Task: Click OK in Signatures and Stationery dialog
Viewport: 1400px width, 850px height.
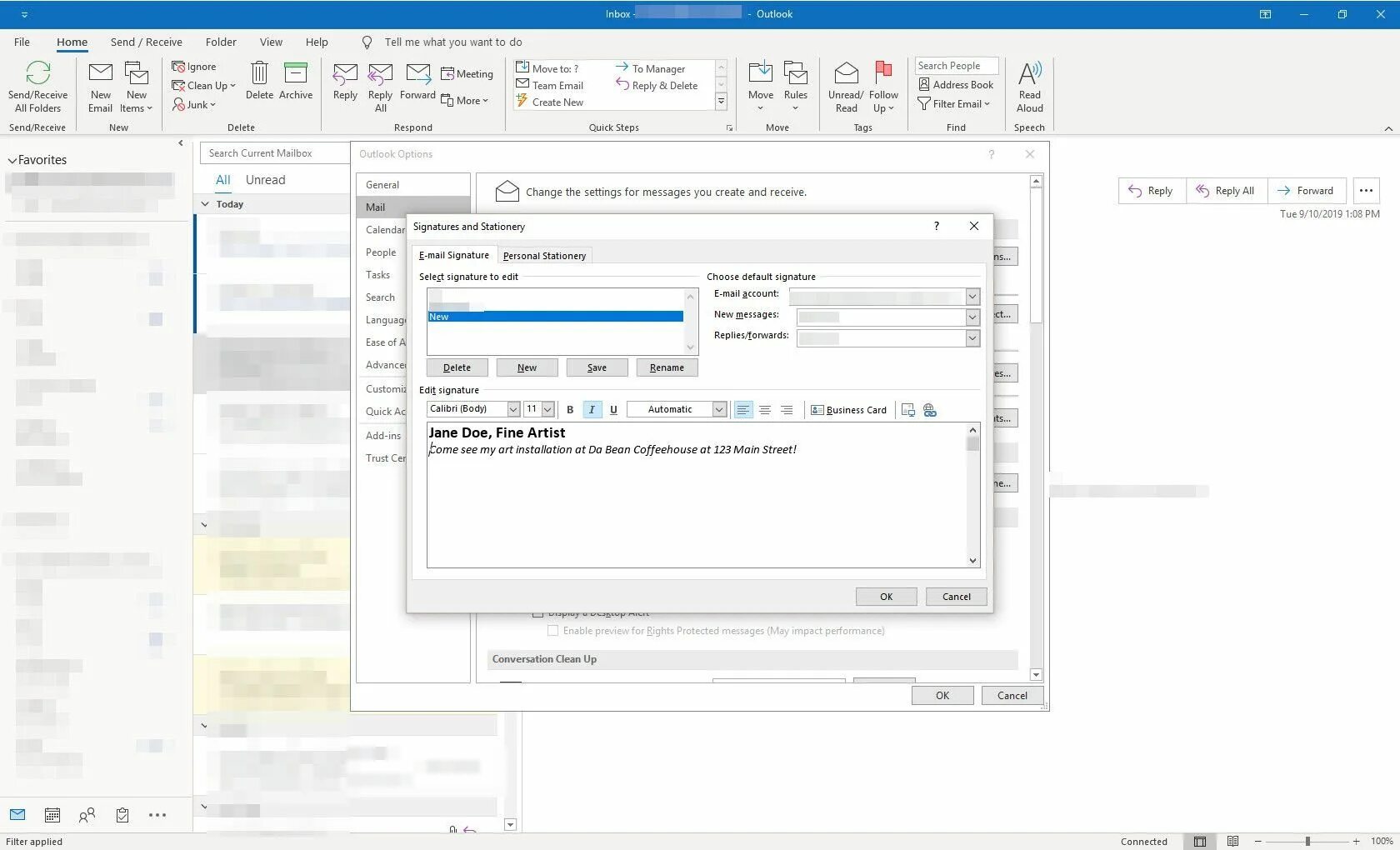Action: [886, 597]
